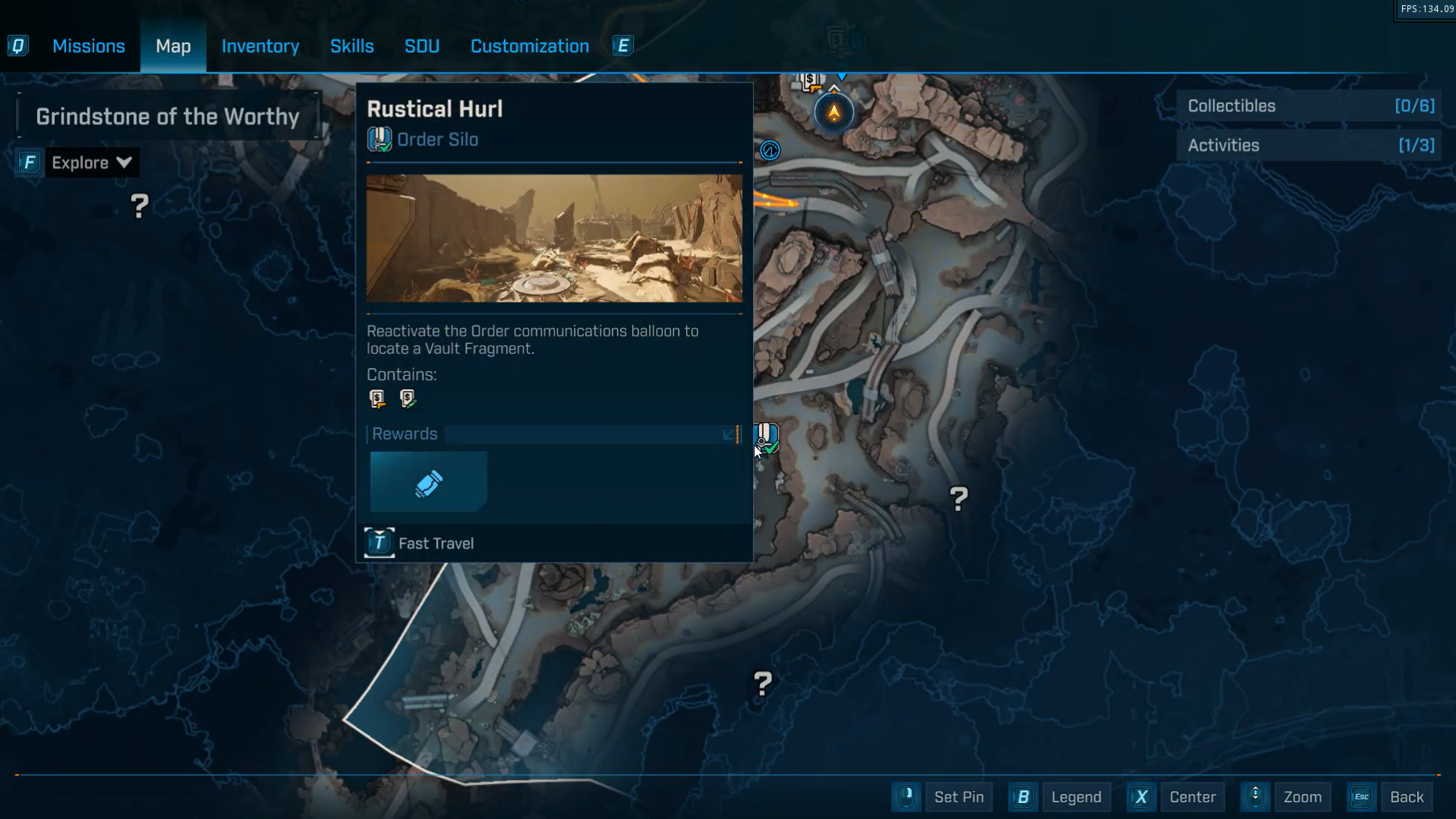The height and width of the screenshot is (819, 1456).
Task: Open the Skills tab
Action: [351, 46]
